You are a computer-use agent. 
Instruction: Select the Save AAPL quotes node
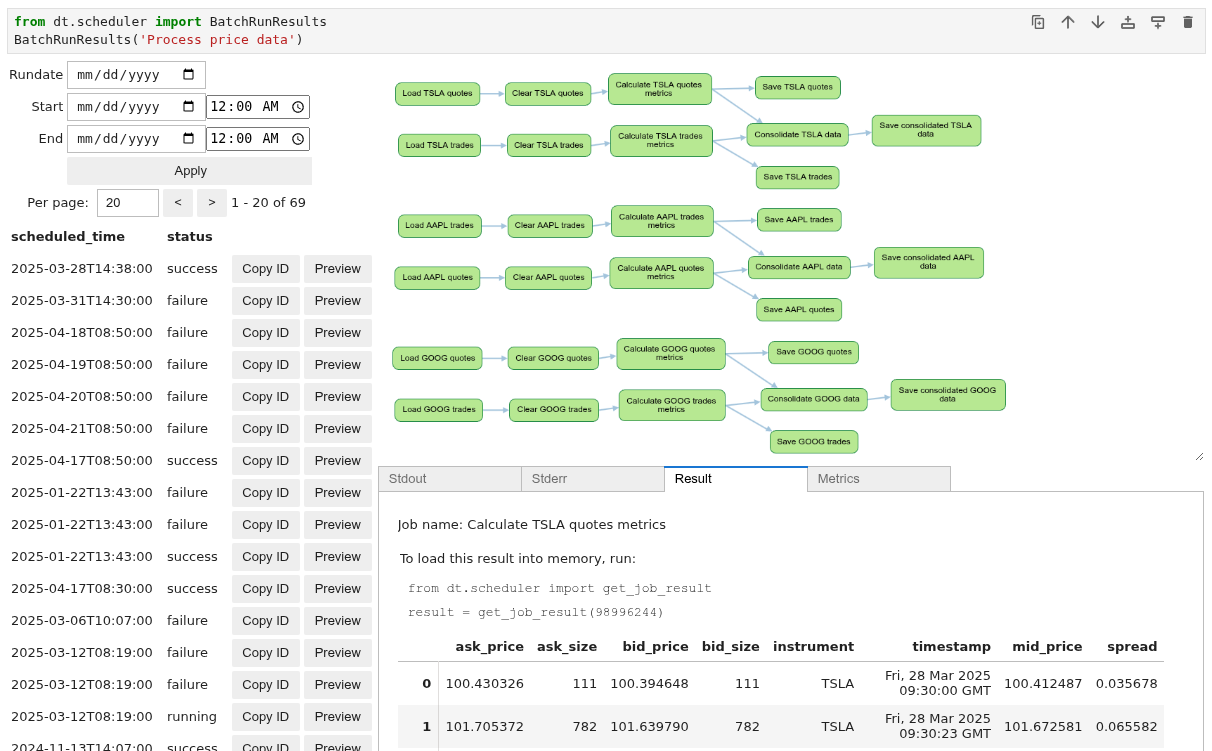pos(799,310)
